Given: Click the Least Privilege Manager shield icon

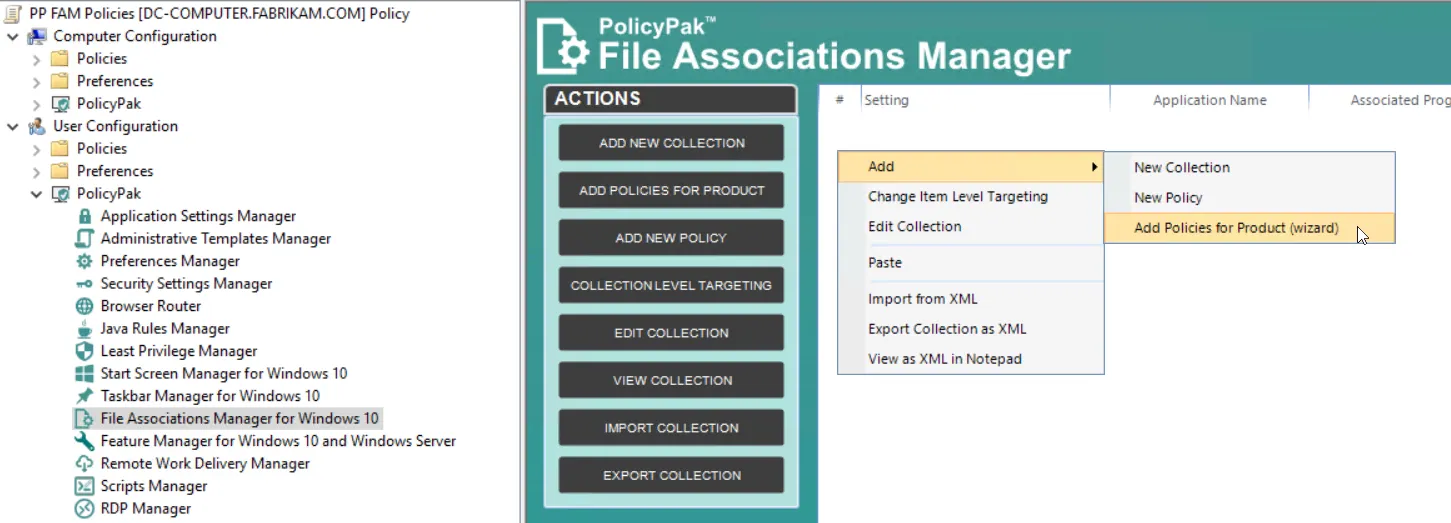Looking at the screenshot, I should (84, 351).
